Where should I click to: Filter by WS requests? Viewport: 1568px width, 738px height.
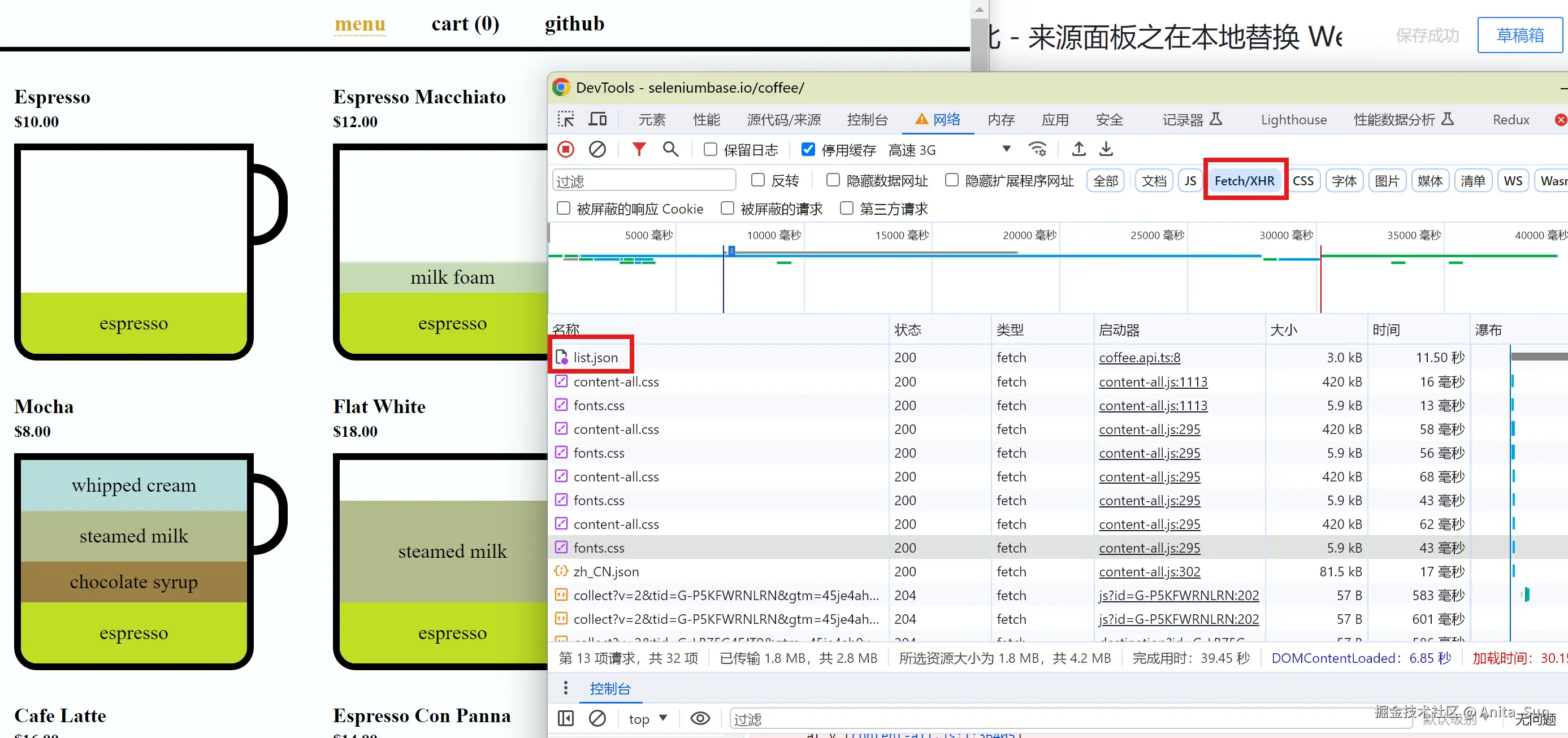click(1513, 181)
